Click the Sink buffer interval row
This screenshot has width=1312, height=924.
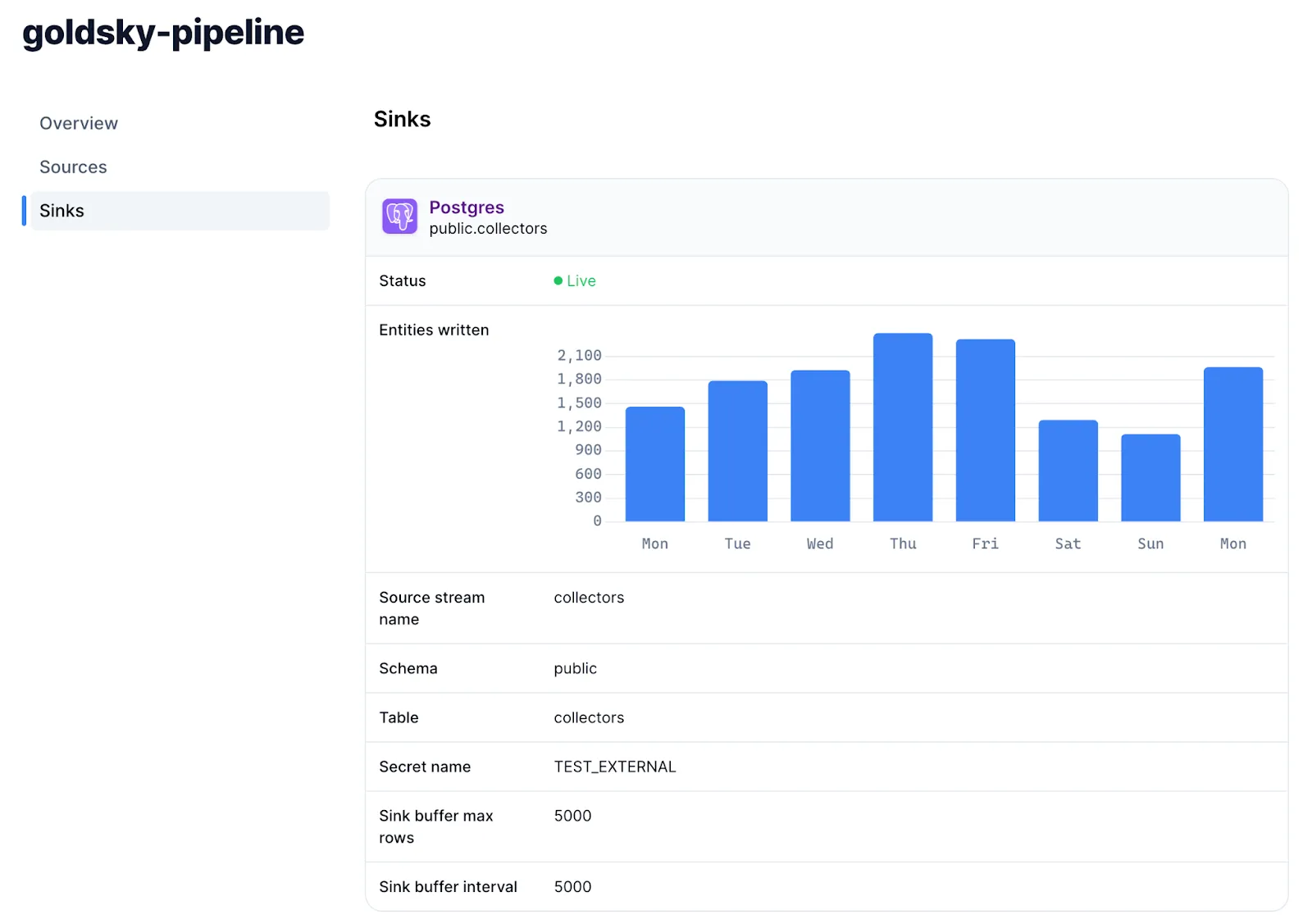tap(448, 886)
